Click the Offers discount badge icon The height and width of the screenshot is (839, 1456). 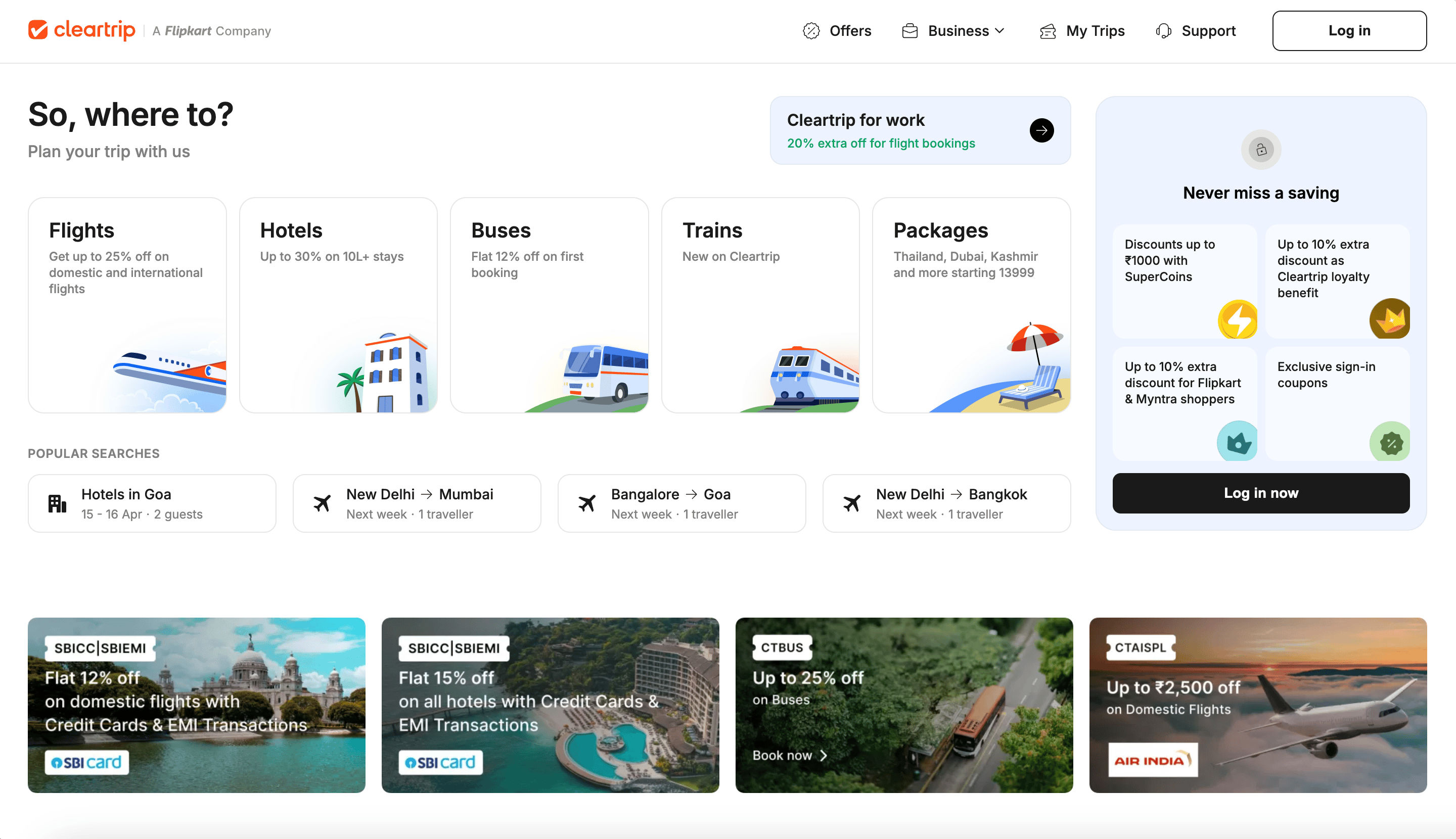click(810, 31)
